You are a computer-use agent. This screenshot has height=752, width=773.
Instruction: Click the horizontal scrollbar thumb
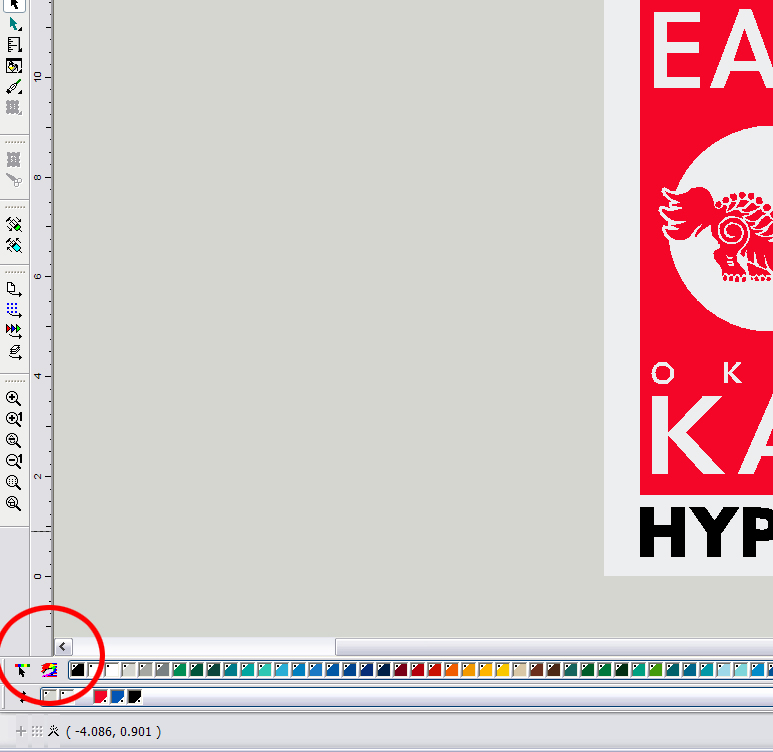click(554, 646)
